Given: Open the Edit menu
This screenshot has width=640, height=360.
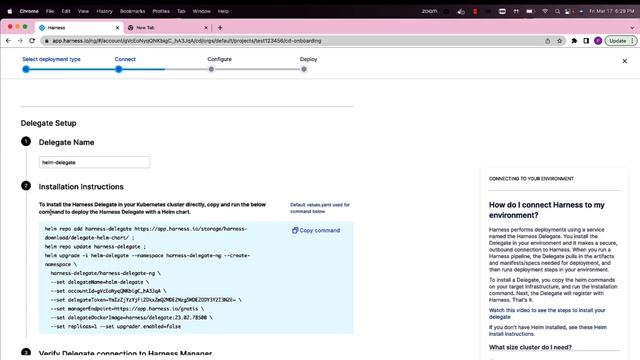Looking at the screenshot, I should (66, 11).
